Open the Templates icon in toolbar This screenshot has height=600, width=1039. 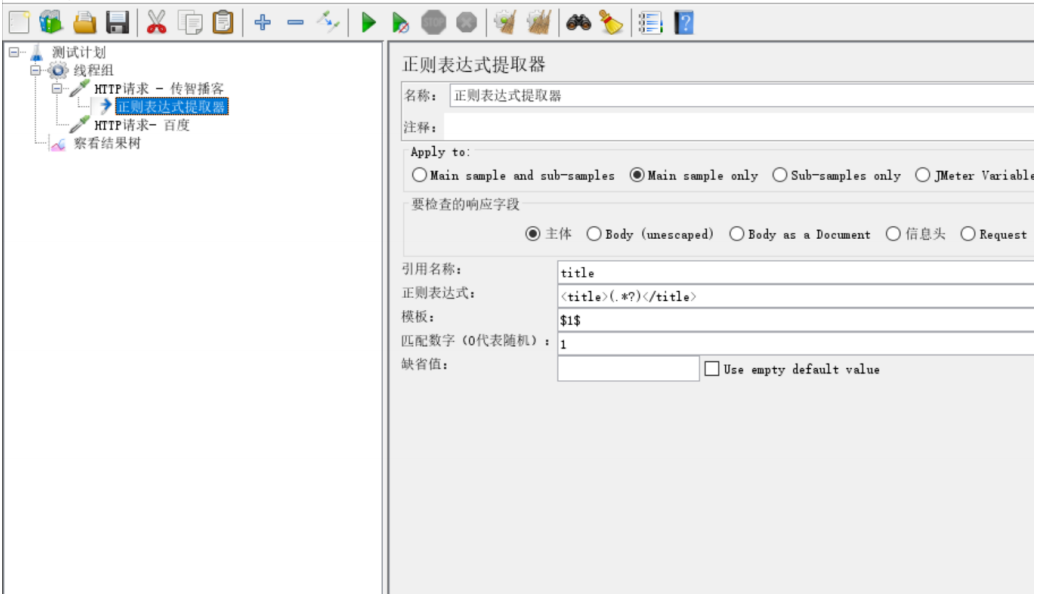pyautogui.click(x=51, y=22)
